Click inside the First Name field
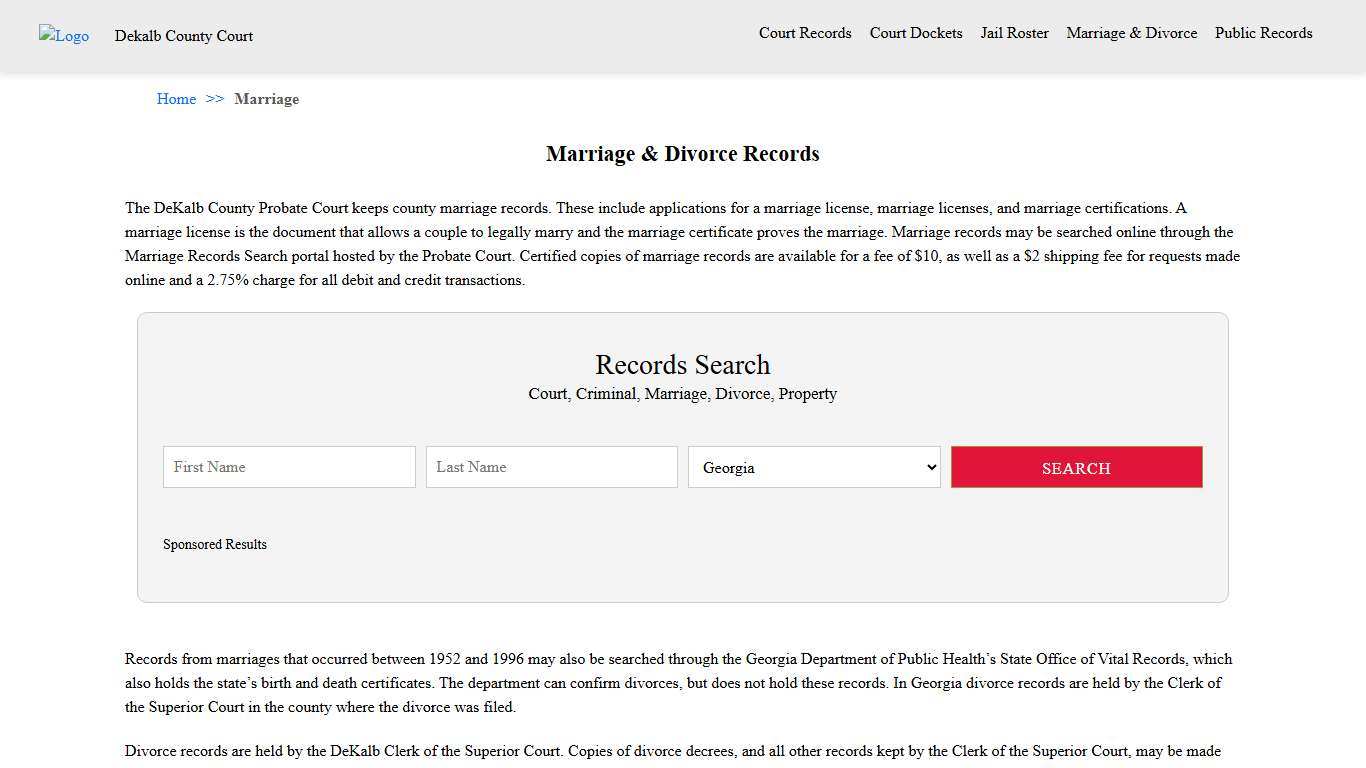1366x768 pixels. (288, 467)
